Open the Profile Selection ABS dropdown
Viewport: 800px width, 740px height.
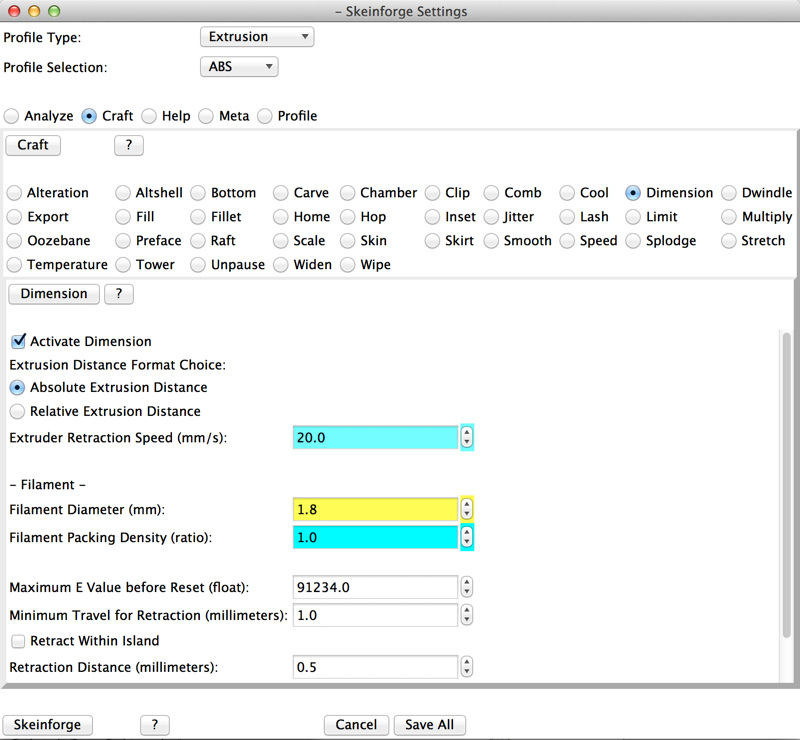tap(239, 67)
